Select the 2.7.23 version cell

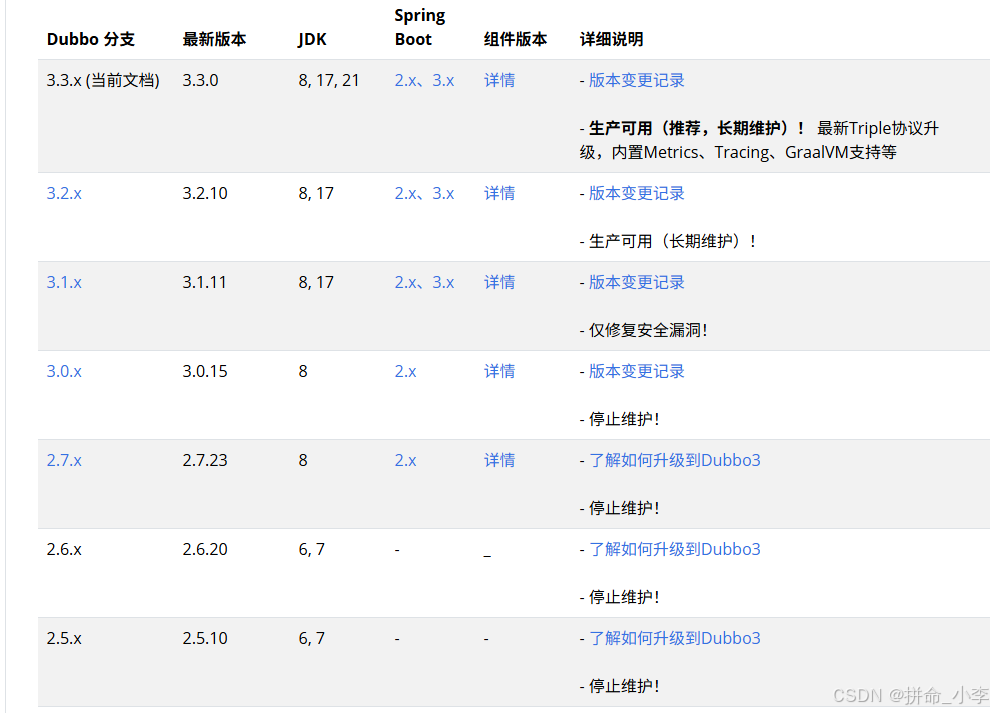(x=205, y=460)
